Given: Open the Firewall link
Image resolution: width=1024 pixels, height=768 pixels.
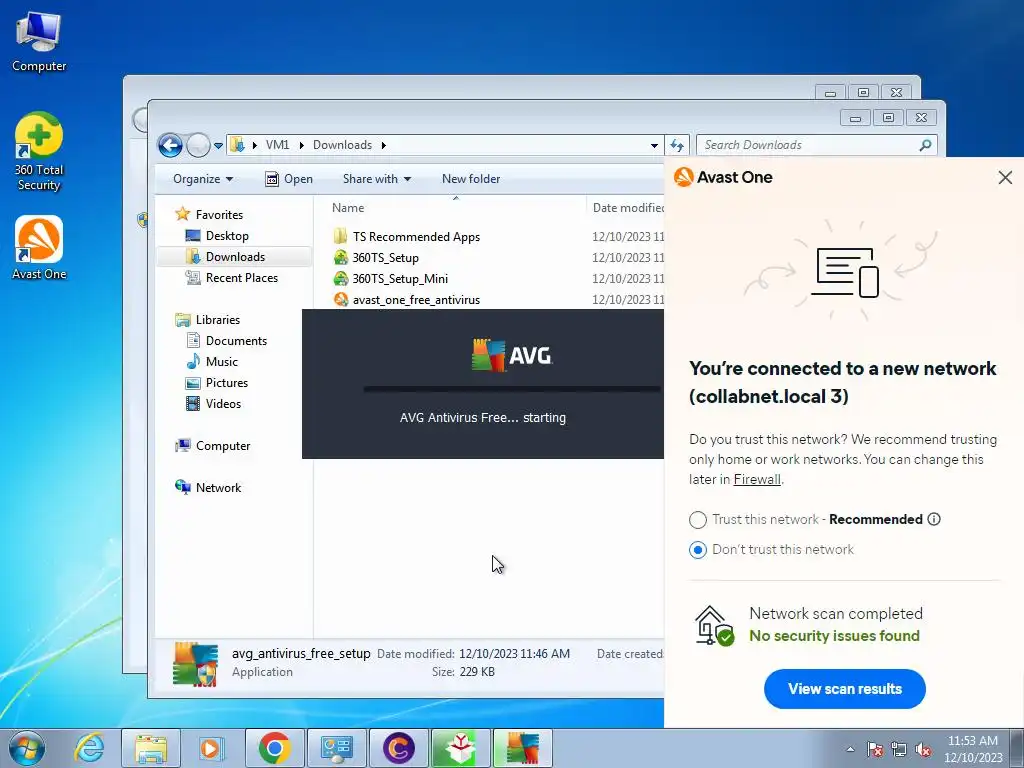Looking at the screenshot, I should coord(757,479).
